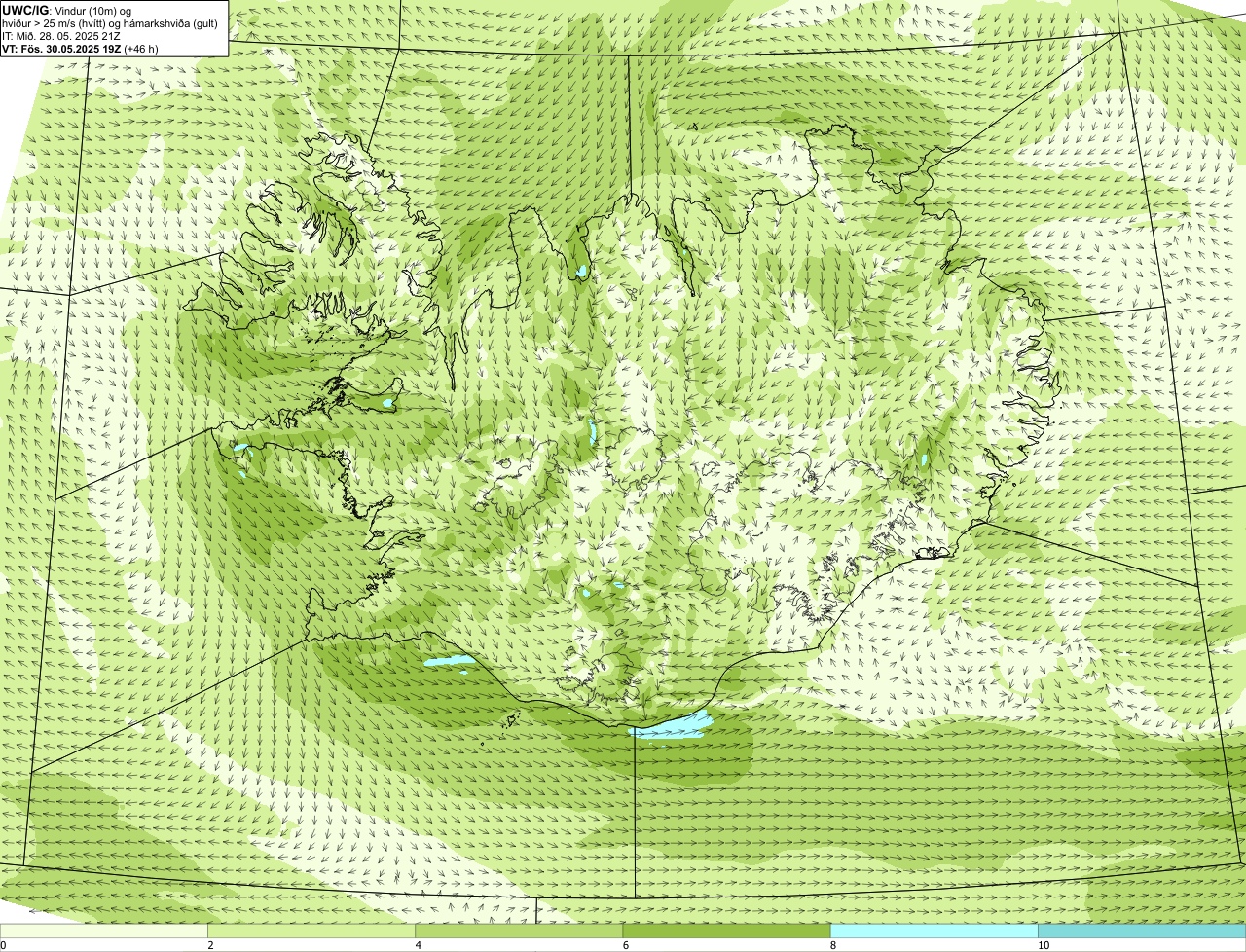Click the 2–4 m/s light green legend swatch
This screenshot has width=1246, height=952.
(311, 931)
